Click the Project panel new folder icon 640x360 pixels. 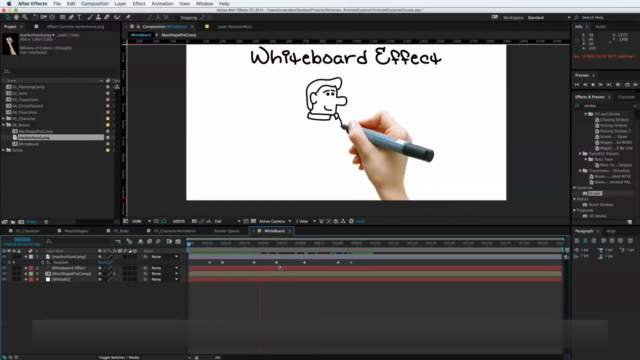[x=13, y=222]
